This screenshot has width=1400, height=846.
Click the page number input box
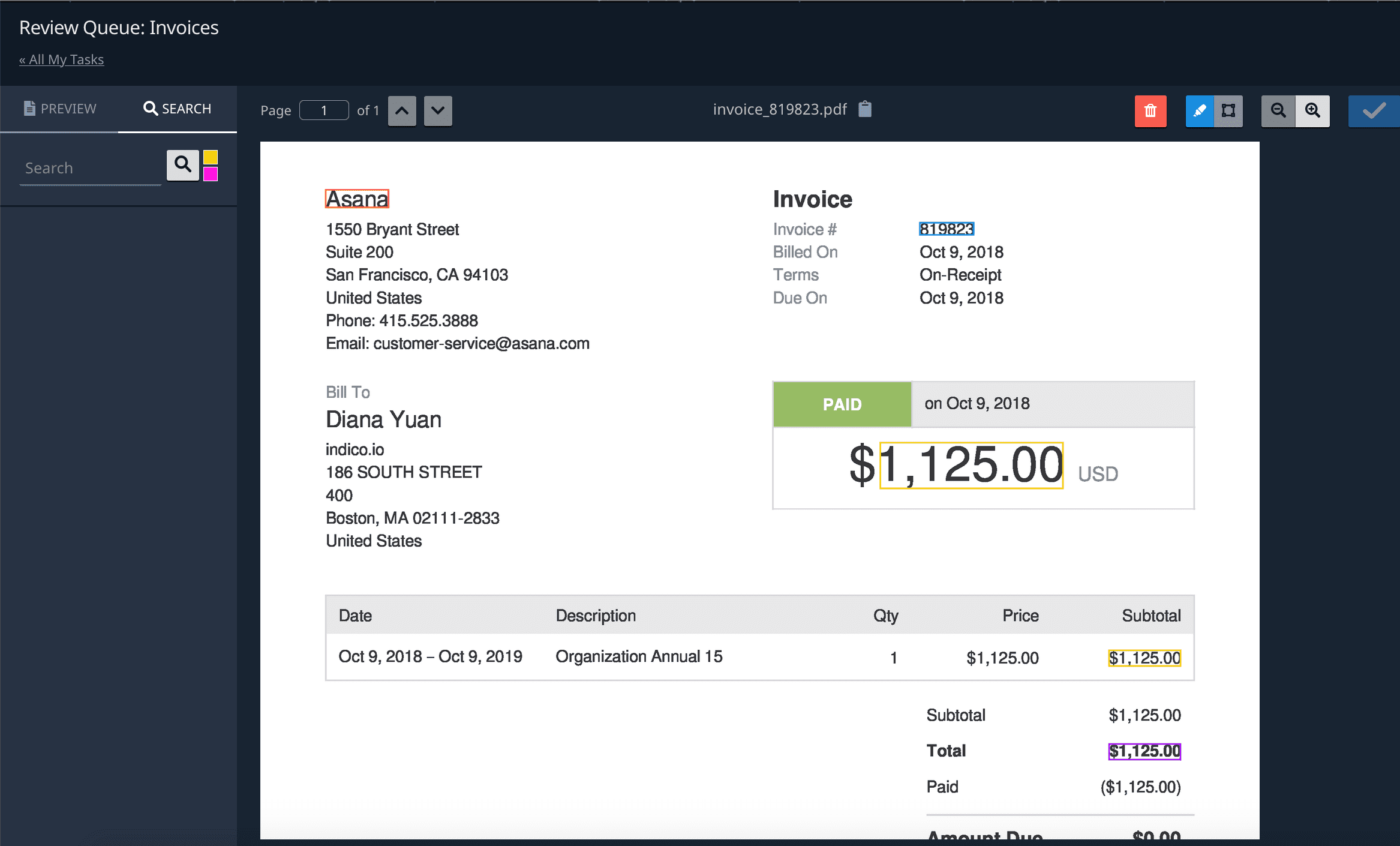pyautogui.click(x=324, y=110)
